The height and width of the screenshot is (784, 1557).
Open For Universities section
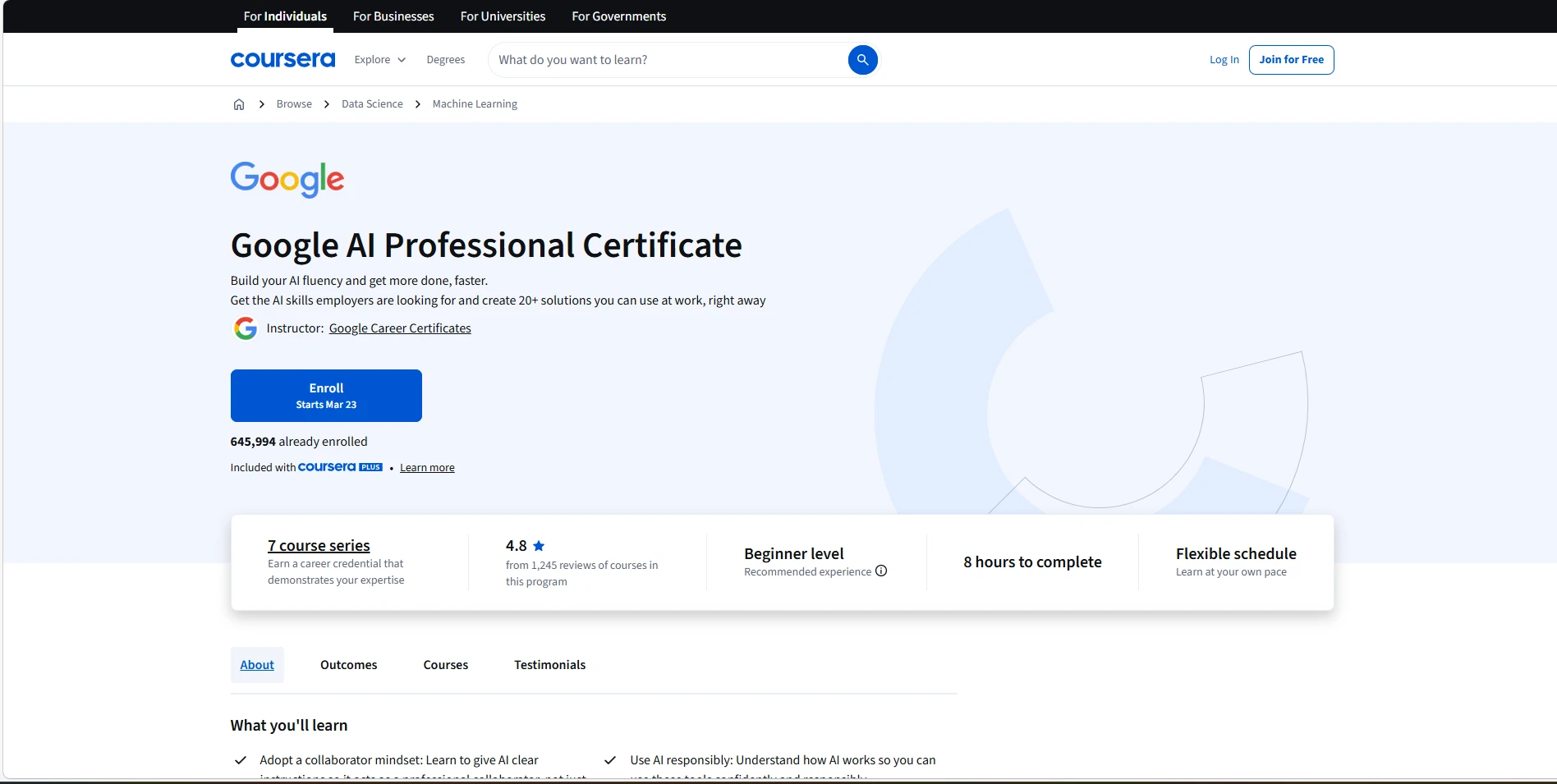click(502, 16)
